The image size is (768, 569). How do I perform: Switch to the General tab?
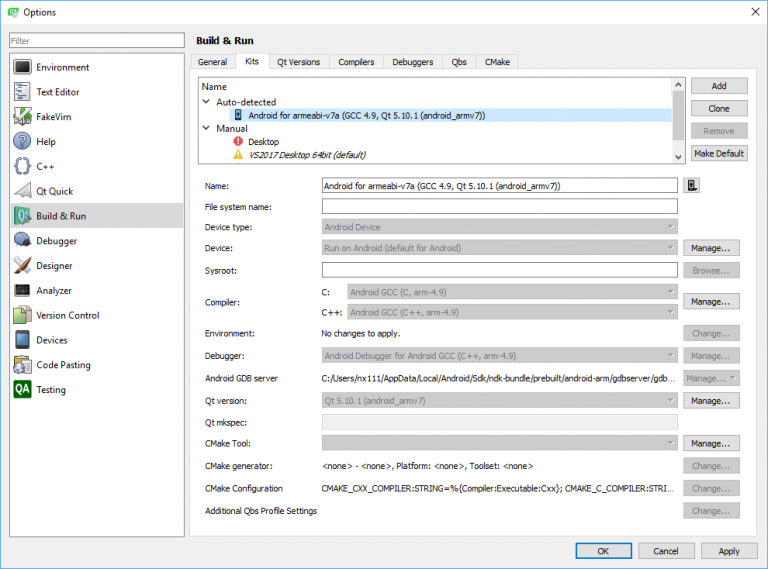[x=212, y=62]
